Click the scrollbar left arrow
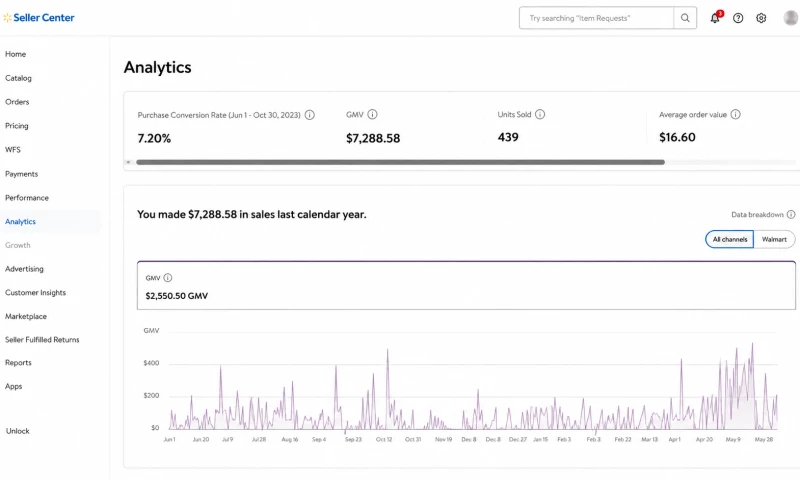Viewport: 800px width, 480px height. [x=129, y=162]
